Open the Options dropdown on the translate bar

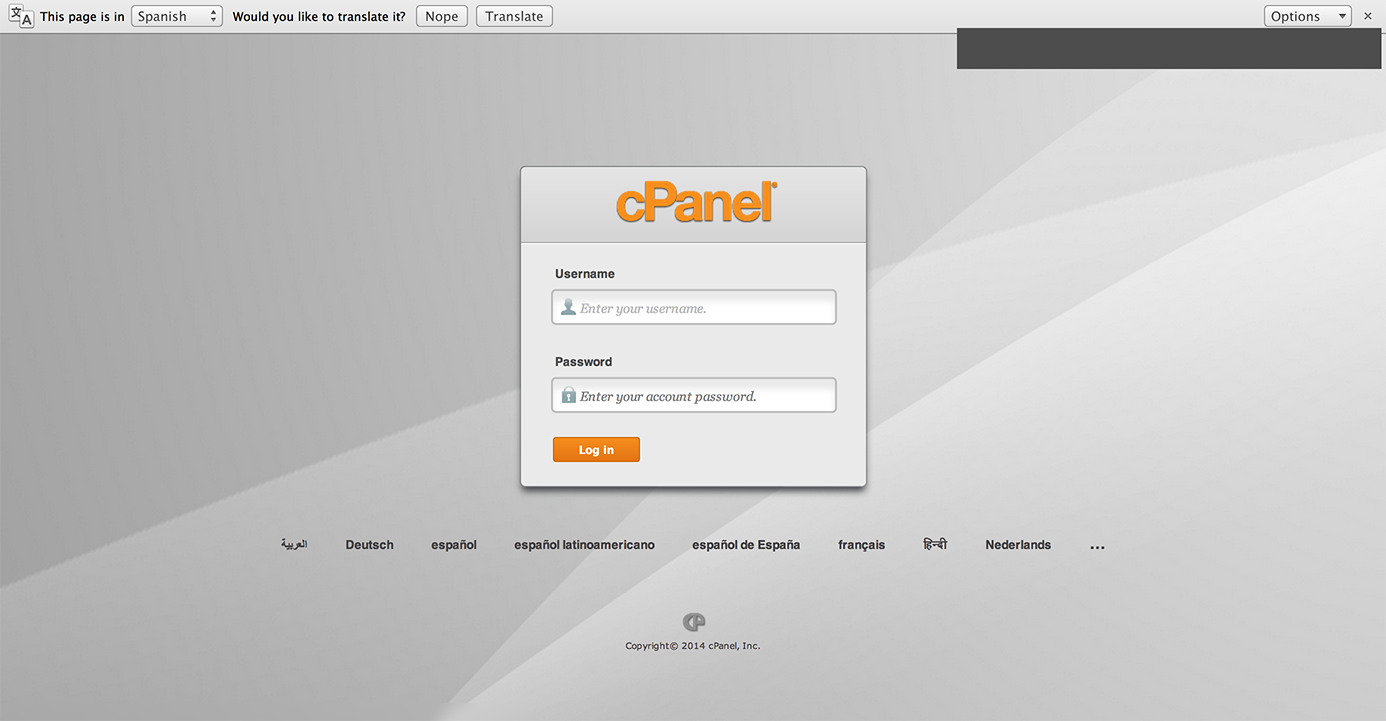coord(1307,15)
